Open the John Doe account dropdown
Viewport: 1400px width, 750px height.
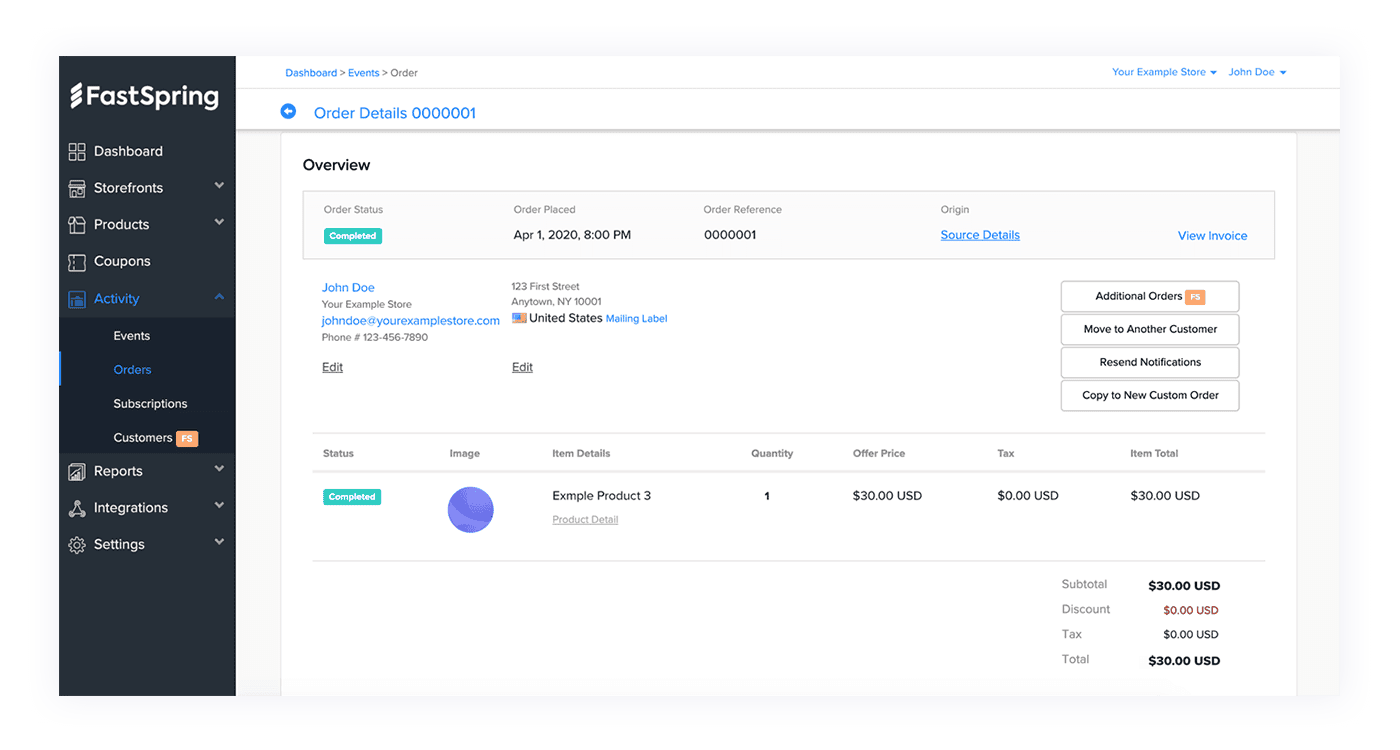(x=1257, y=72)
